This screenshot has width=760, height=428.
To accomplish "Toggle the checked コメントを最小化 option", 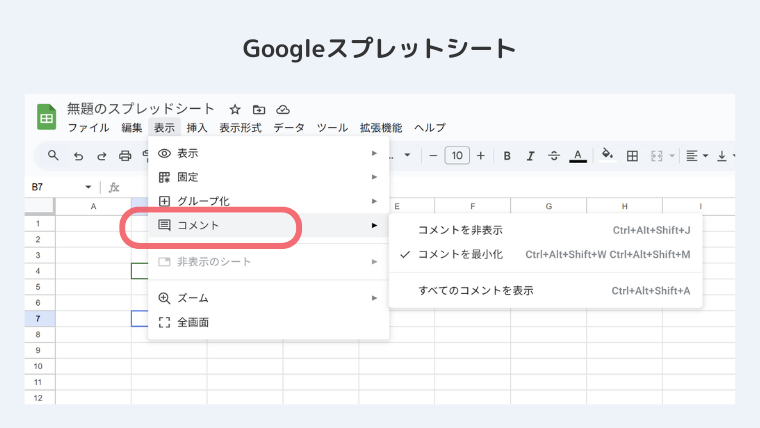I will (x=545, y=254).
